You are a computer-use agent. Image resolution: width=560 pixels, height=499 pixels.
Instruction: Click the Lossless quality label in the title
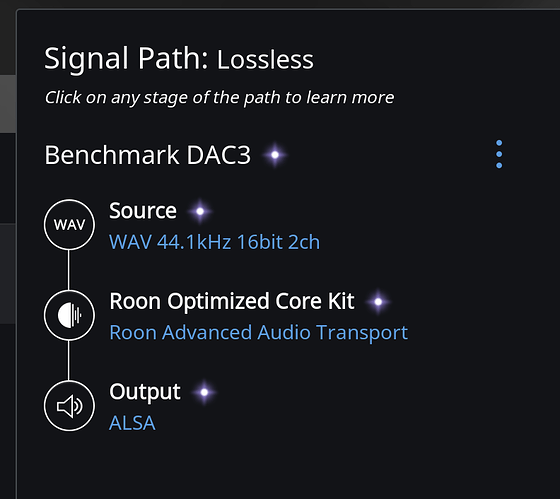265,59
